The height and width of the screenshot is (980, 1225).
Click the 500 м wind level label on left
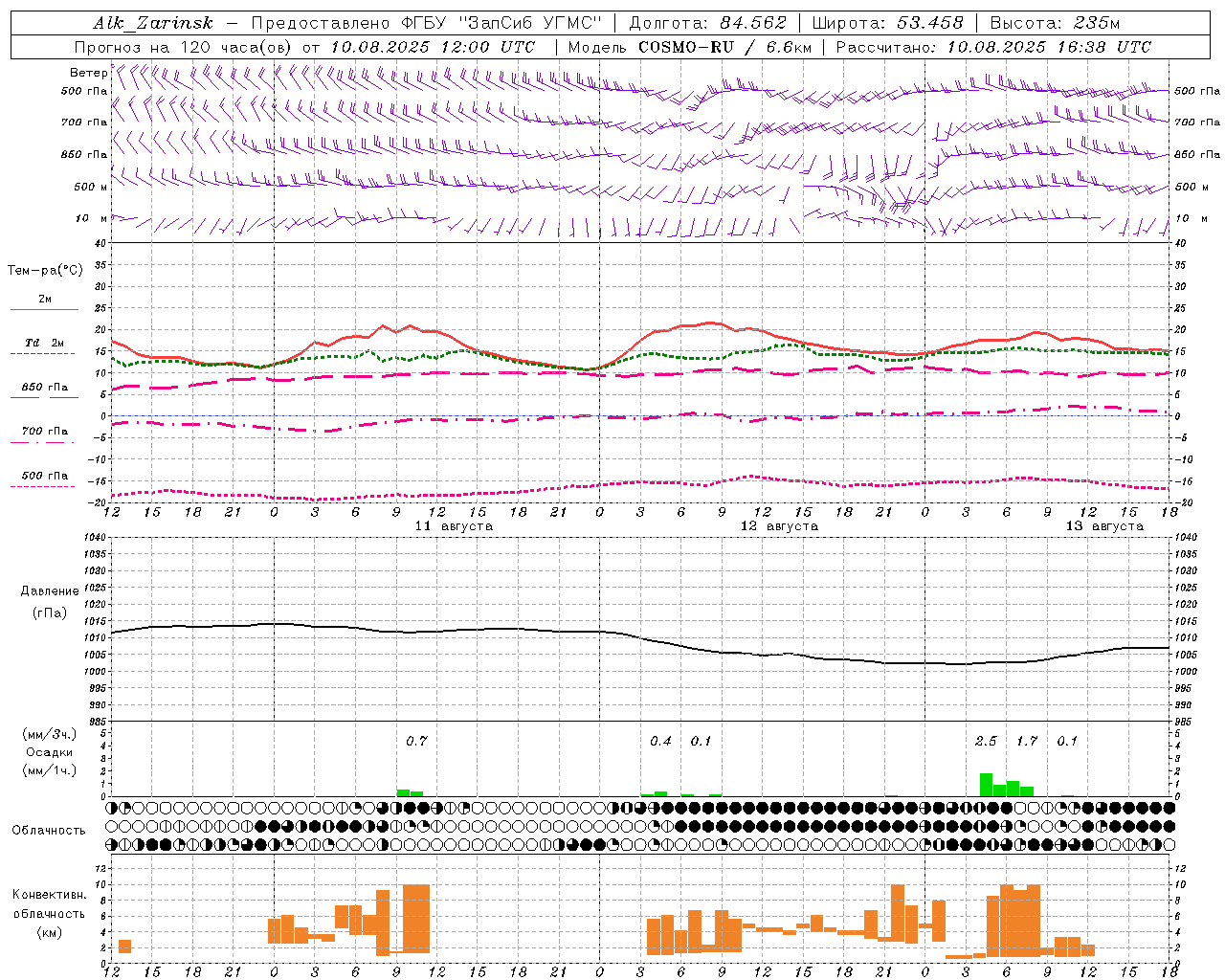[x=90, y=188]
